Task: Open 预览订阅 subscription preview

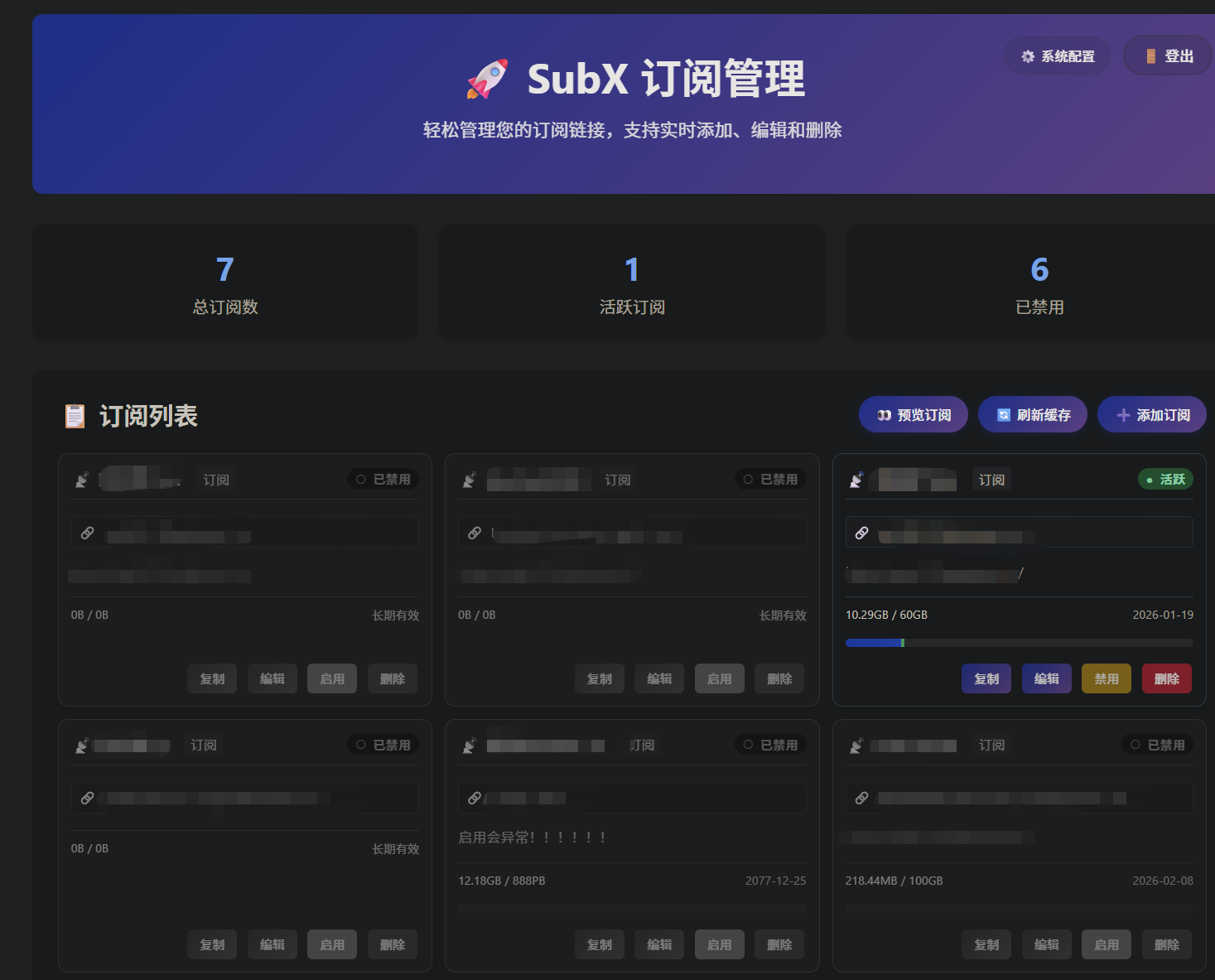Action: click(914, 414)
